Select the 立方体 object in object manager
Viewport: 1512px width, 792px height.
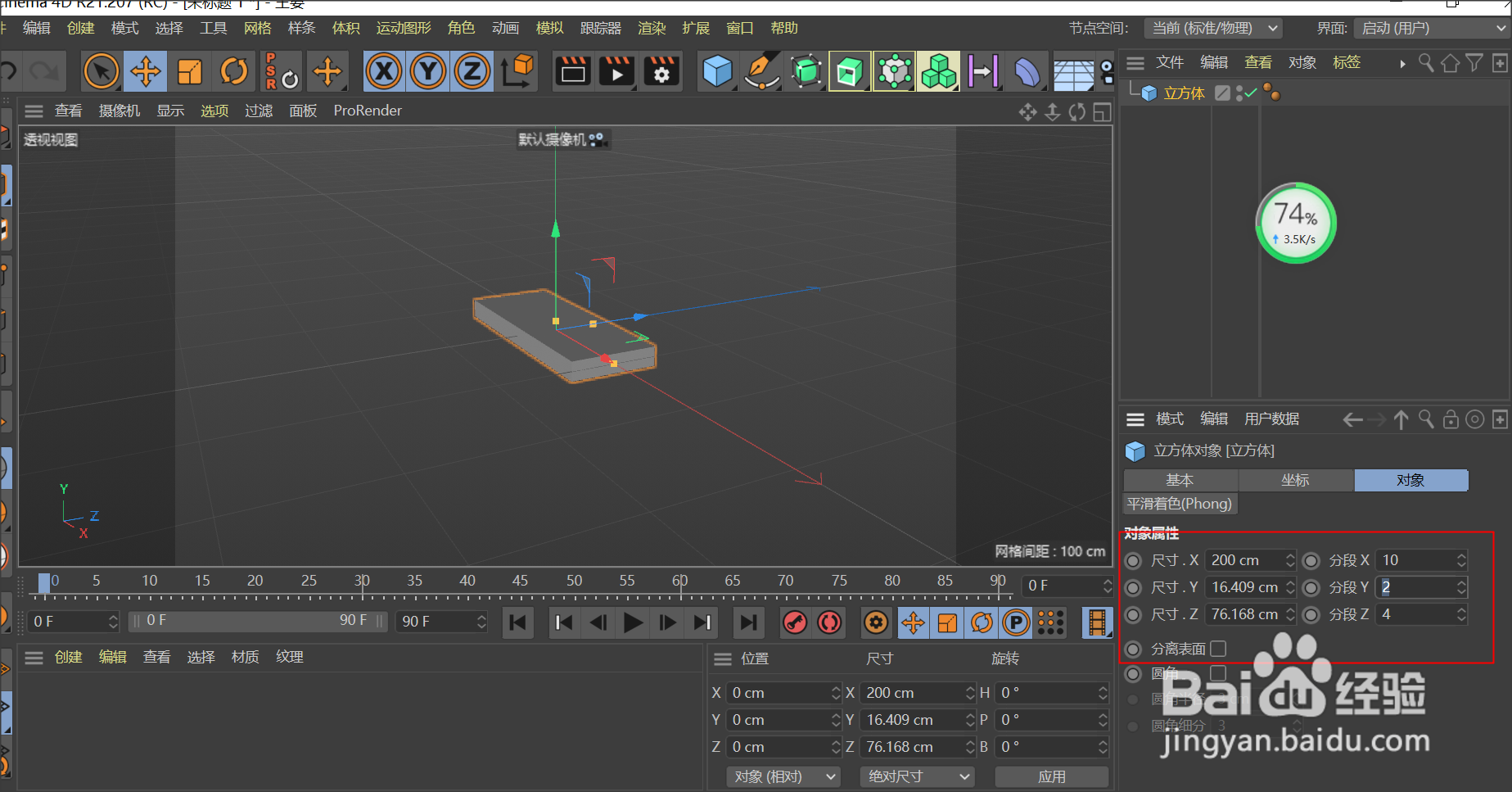tap(1185, 93)
